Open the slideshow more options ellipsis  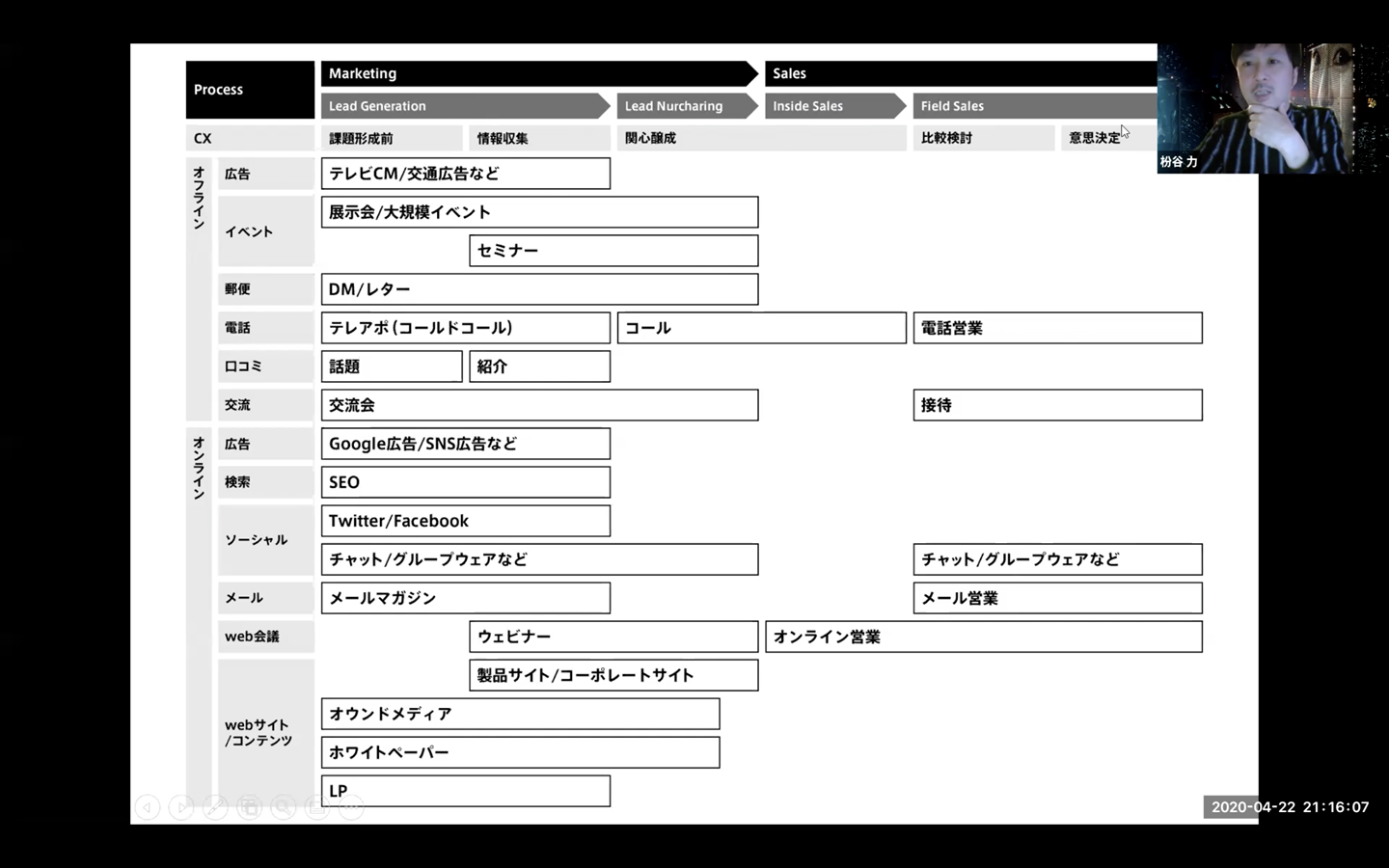(x=351, y=807)
